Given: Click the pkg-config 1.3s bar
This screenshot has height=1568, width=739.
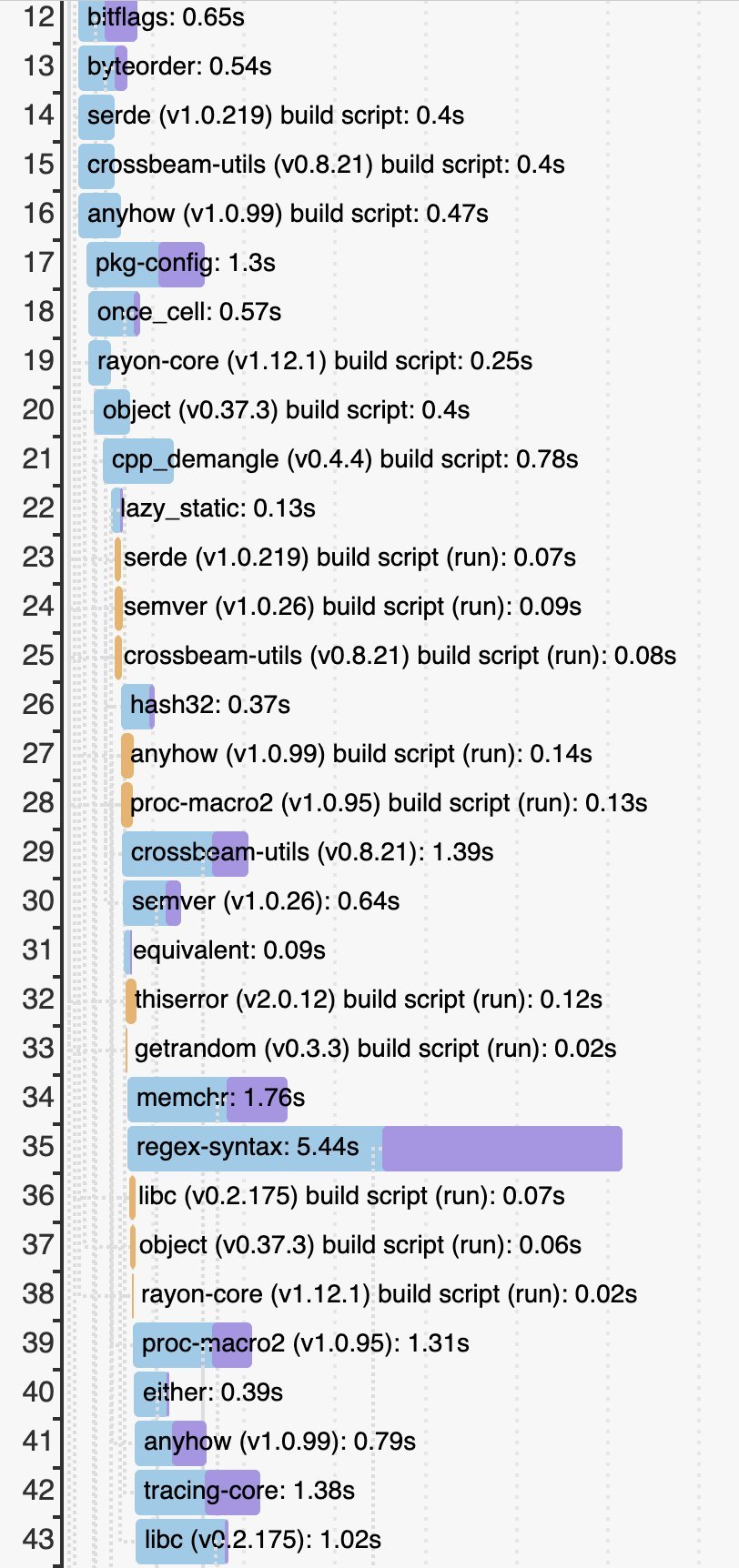Looking at the screenshot, I should click(146, 264).
